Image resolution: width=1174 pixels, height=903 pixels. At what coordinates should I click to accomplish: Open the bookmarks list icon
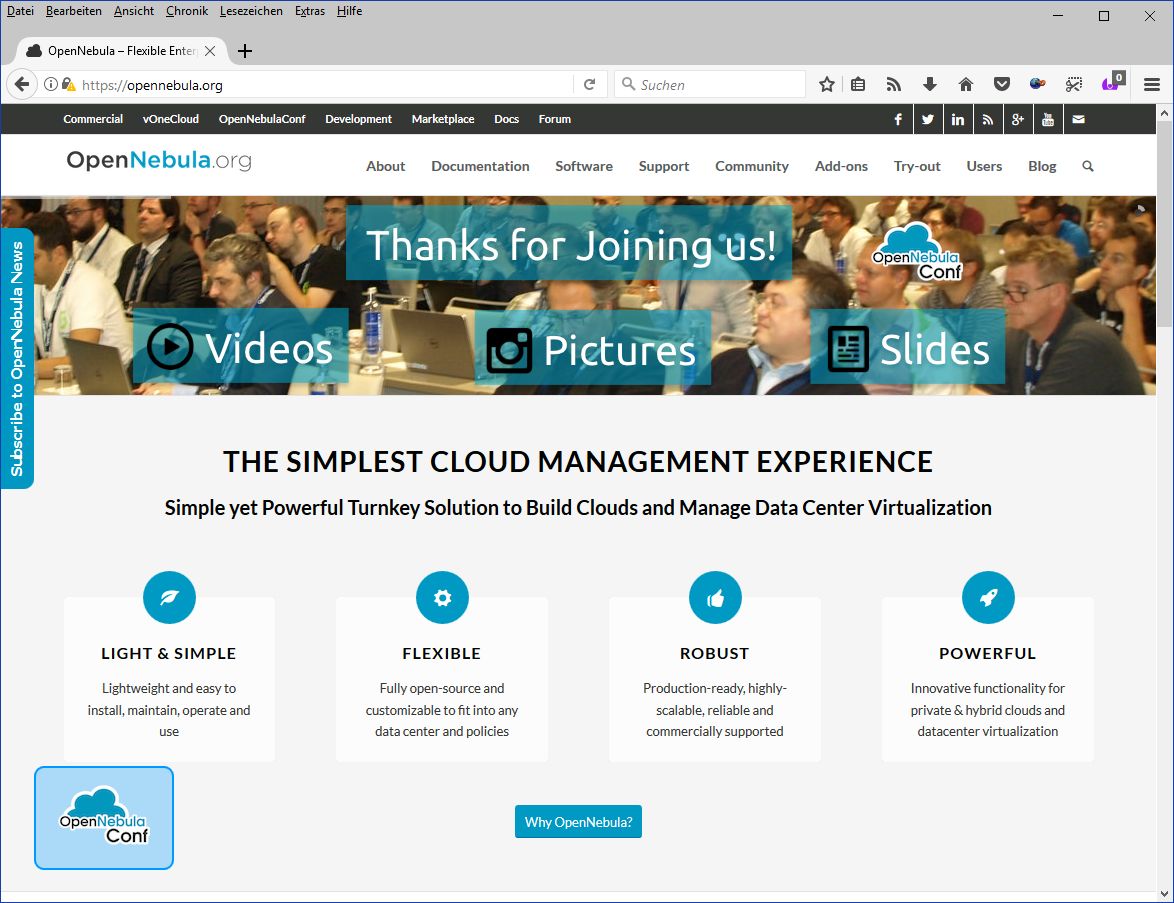coord(858,85)
